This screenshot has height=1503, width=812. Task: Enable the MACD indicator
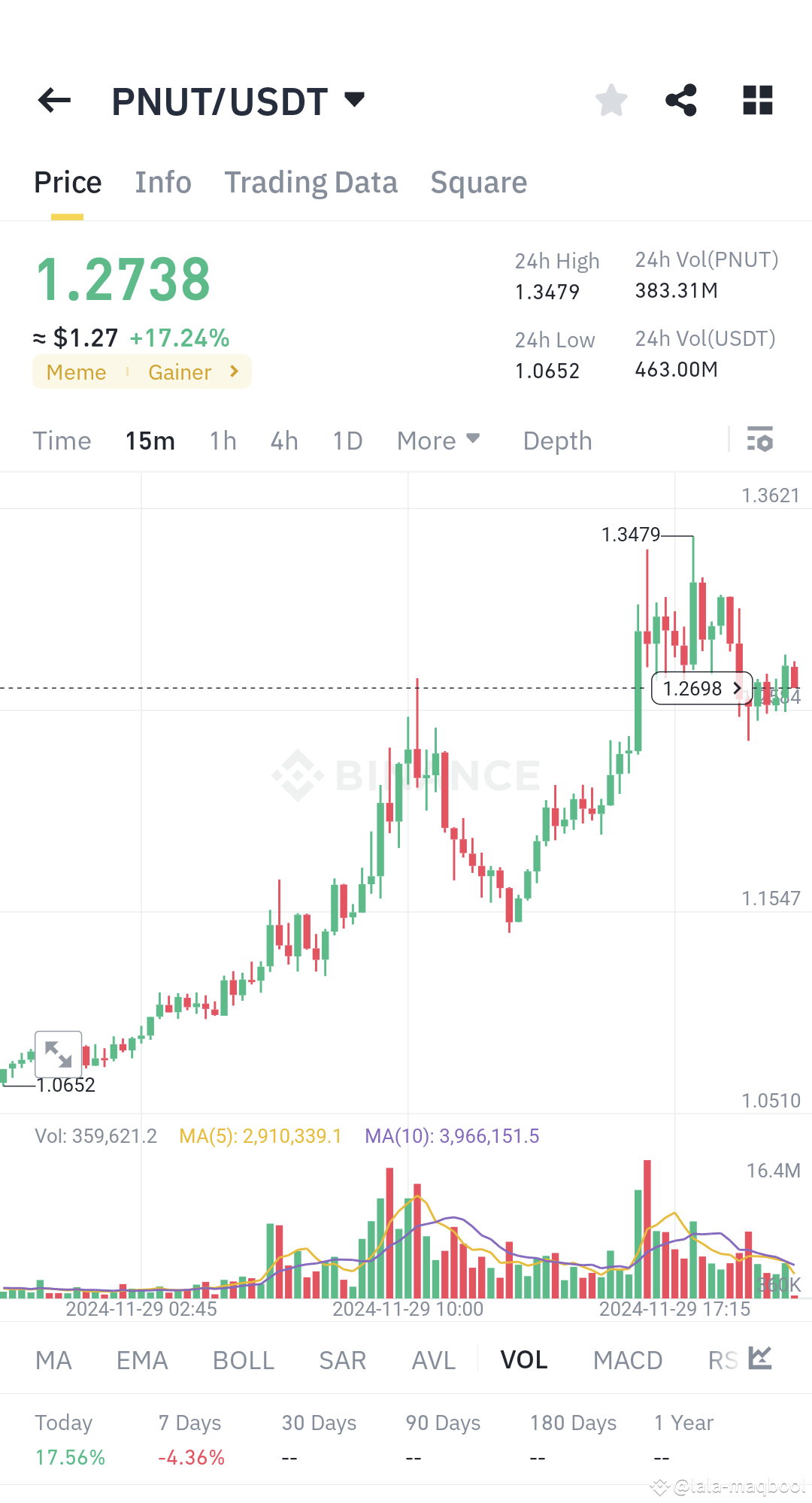click(x=628, y=1359)
